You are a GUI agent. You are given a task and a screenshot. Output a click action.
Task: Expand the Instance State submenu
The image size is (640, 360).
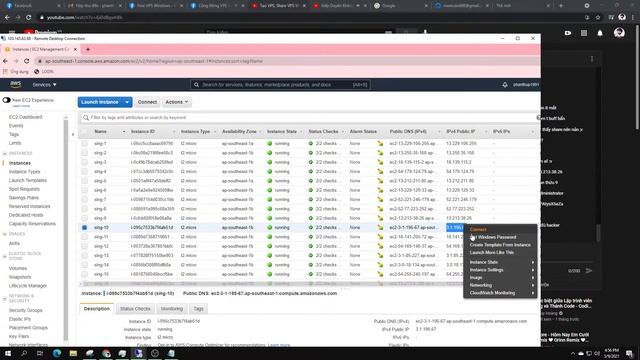[501, 262]
